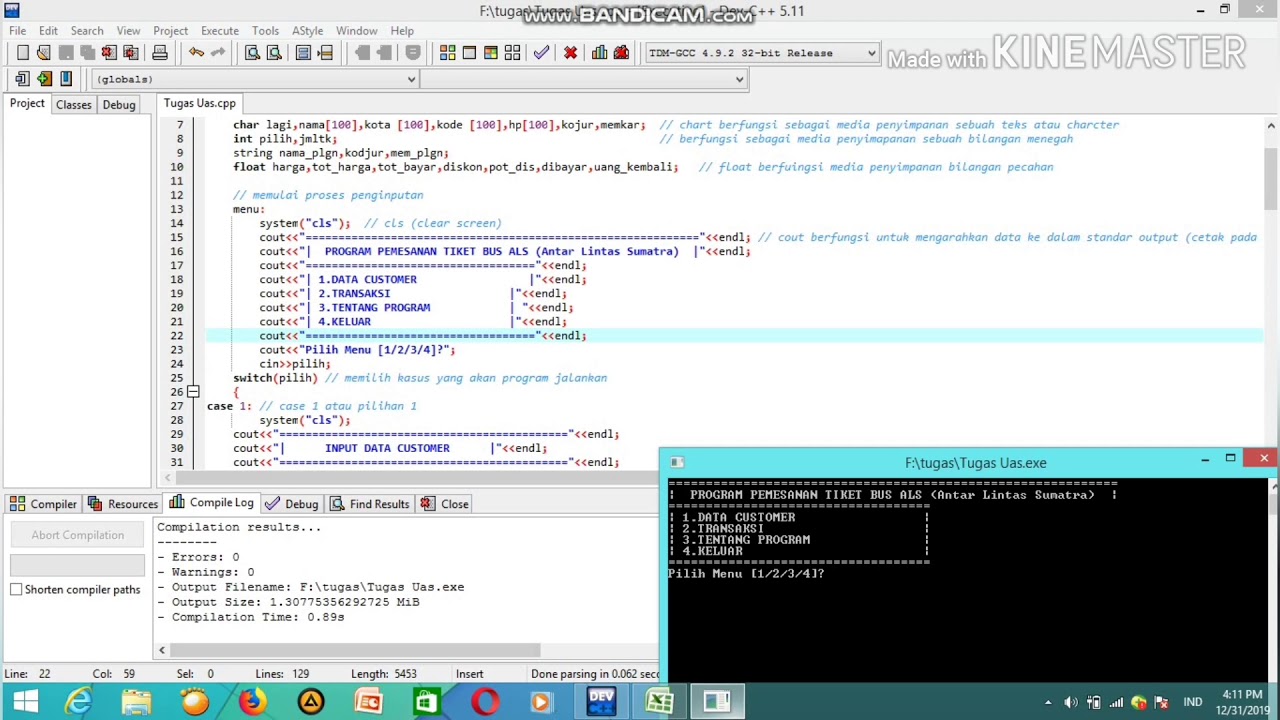Click the Profile Analysis chart icon
Screen dimensions: 1280x720
(599, 53)
